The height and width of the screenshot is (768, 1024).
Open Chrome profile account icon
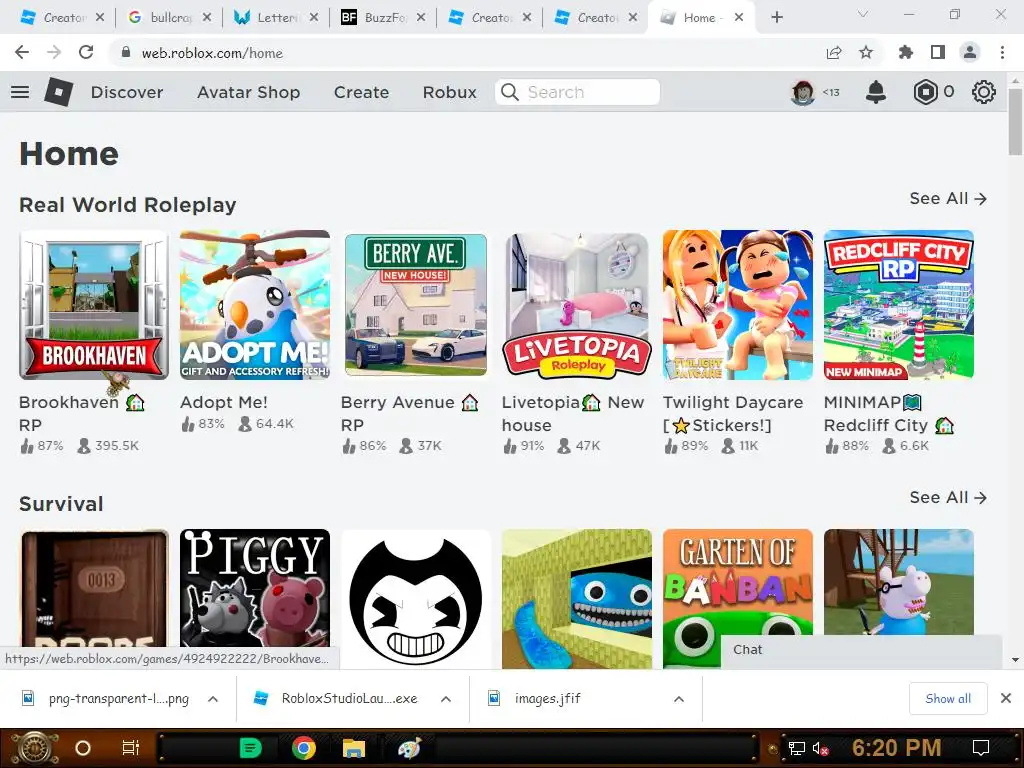[x=970, y=52]
